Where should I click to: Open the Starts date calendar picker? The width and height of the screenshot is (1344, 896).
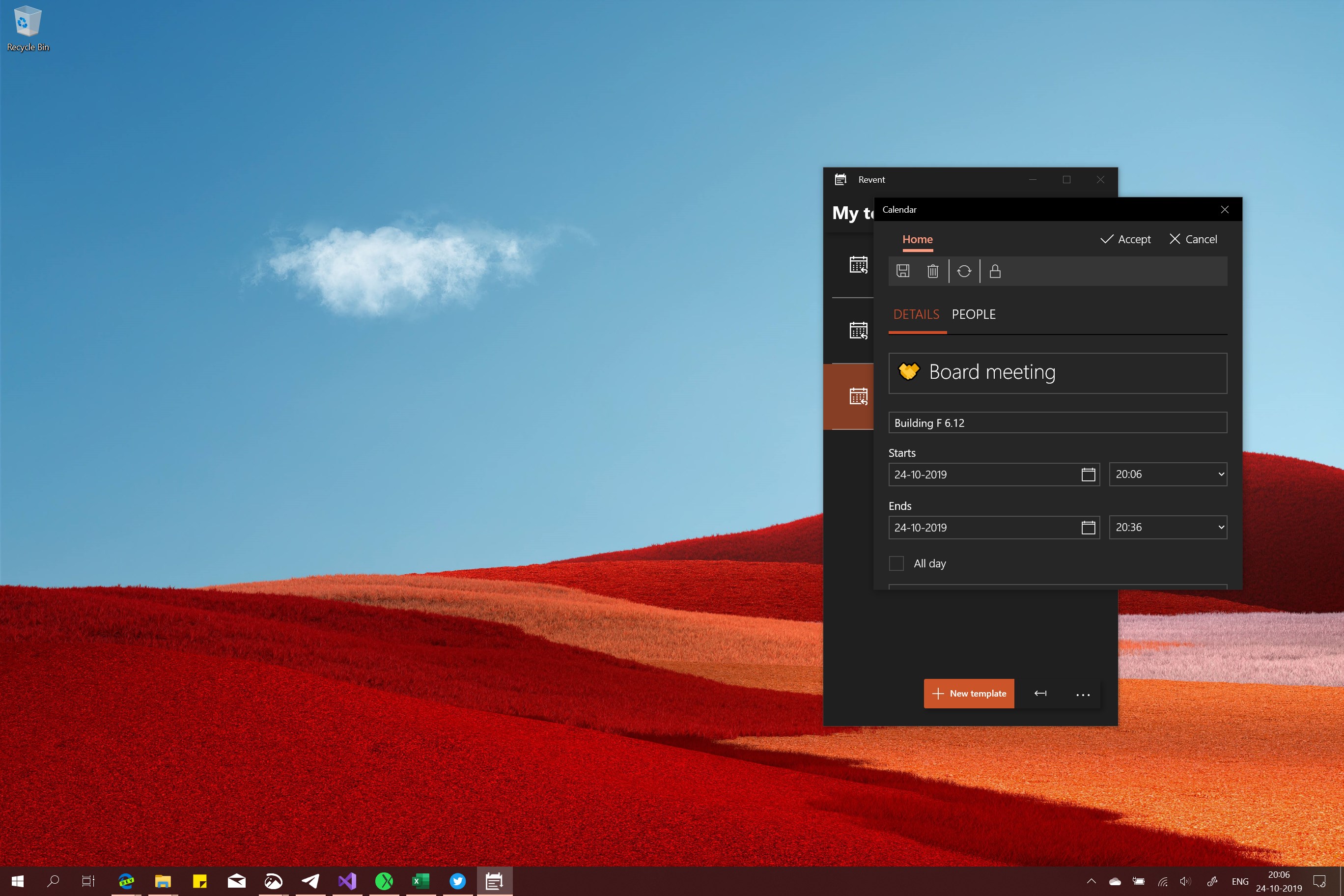(x=1088, y=475)
